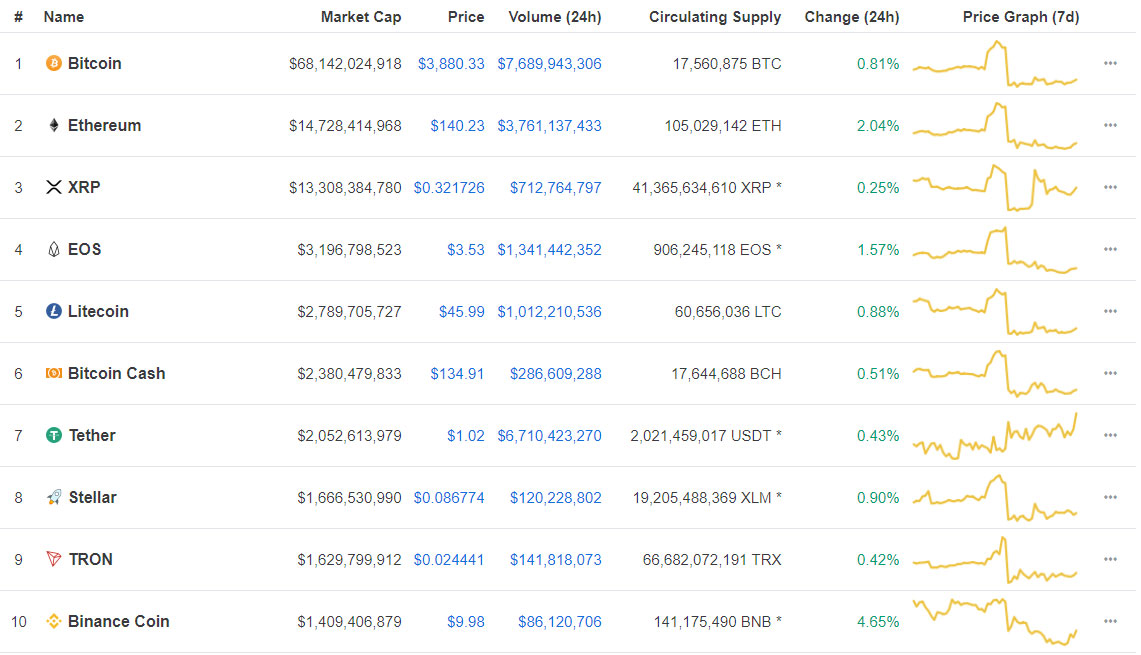Open the XRP 7d price graph
Image resolution: width=1141 pixels, height=655 pixels.
[x=995, y=187]
